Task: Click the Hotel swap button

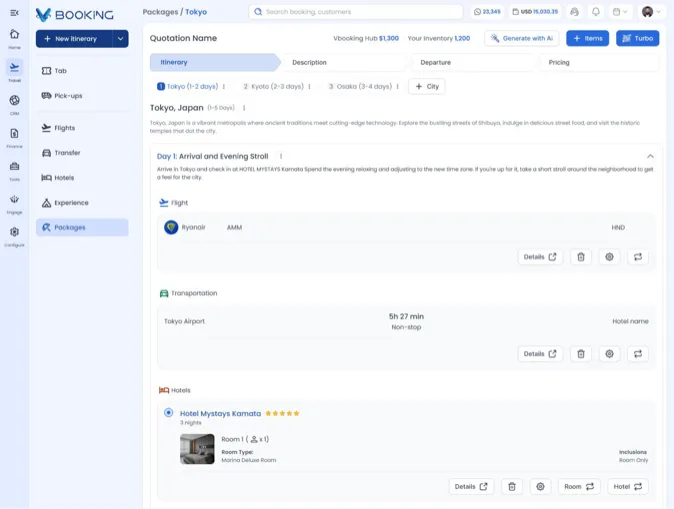Action: 628,487
